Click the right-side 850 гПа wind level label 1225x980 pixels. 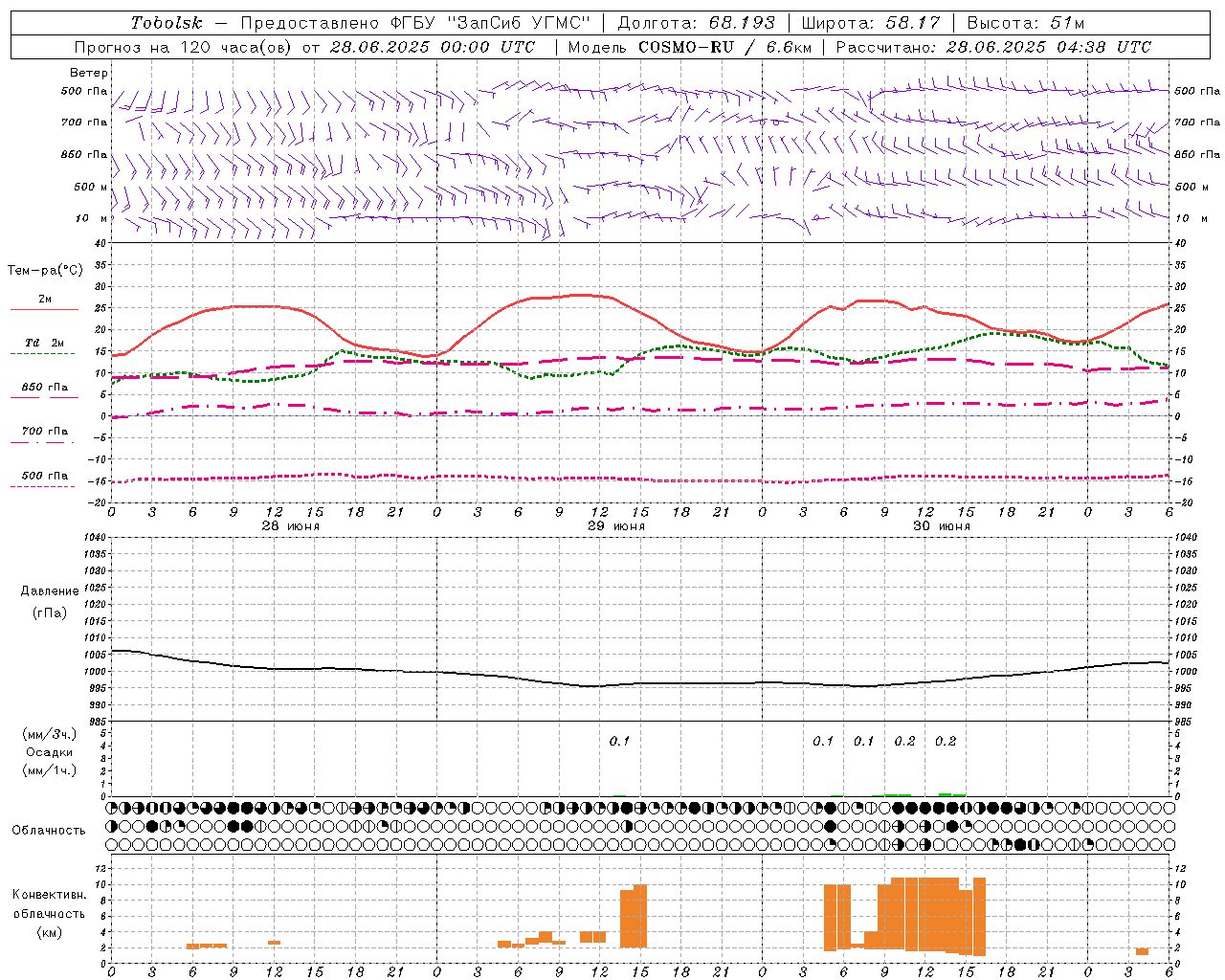point(1197,154)
